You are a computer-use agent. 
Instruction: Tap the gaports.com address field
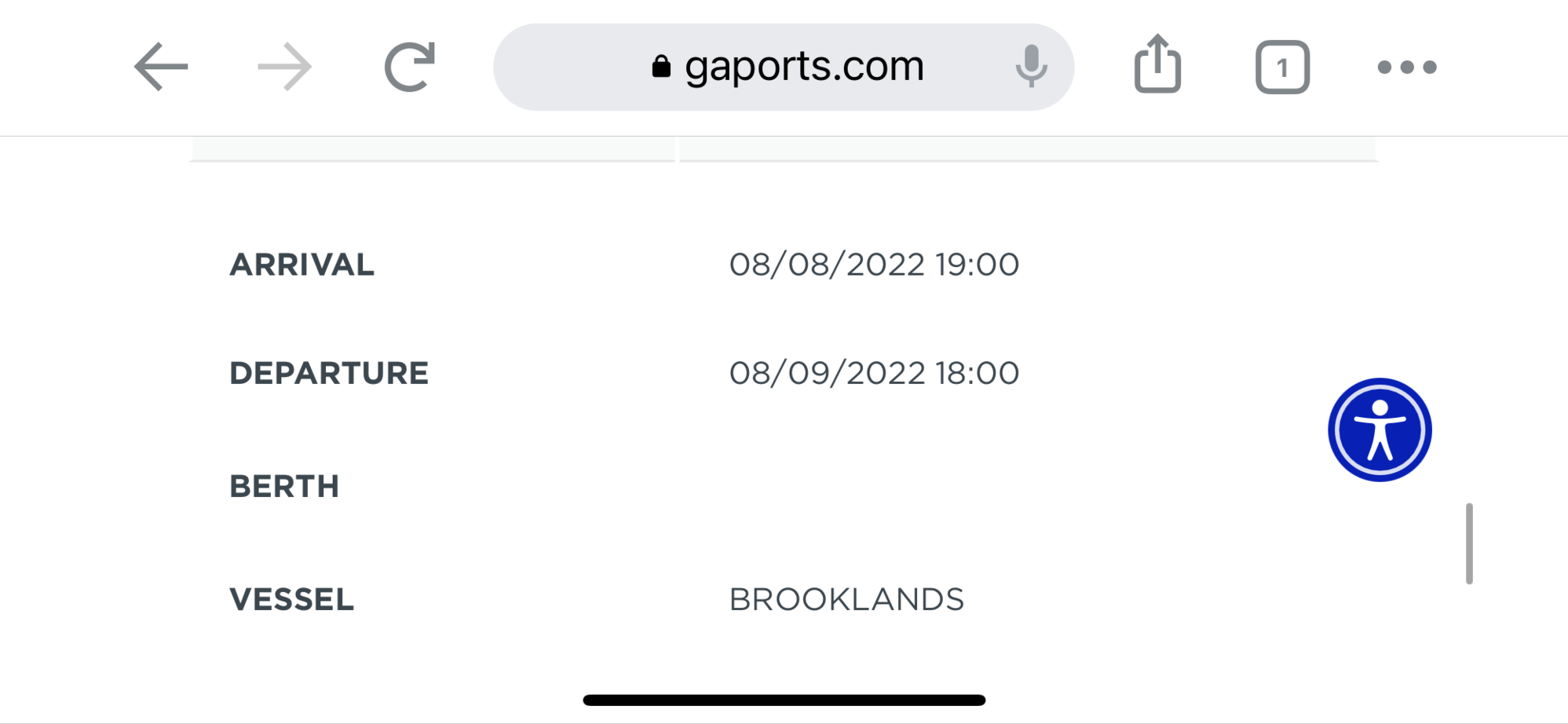pyautogui.click(x=803, y=67)
